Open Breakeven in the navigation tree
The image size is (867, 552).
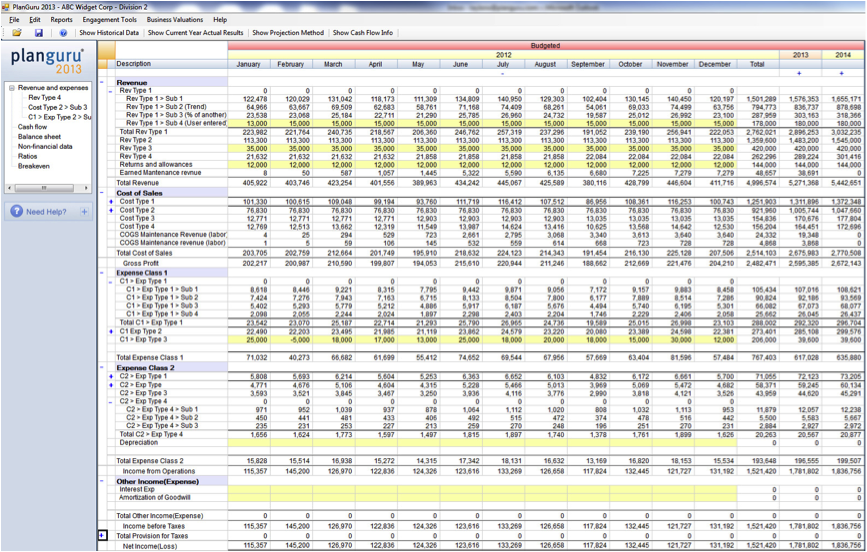[x=33, y=166]
